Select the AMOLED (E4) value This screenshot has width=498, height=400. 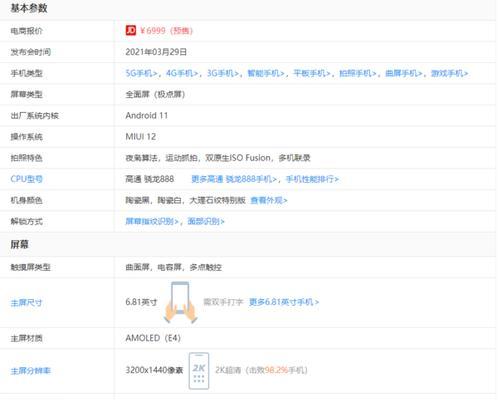(153, 338)
